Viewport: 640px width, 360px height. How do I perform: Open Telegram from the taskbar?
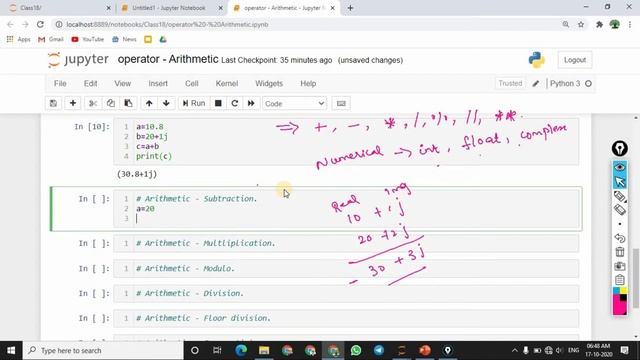(379, 350)
